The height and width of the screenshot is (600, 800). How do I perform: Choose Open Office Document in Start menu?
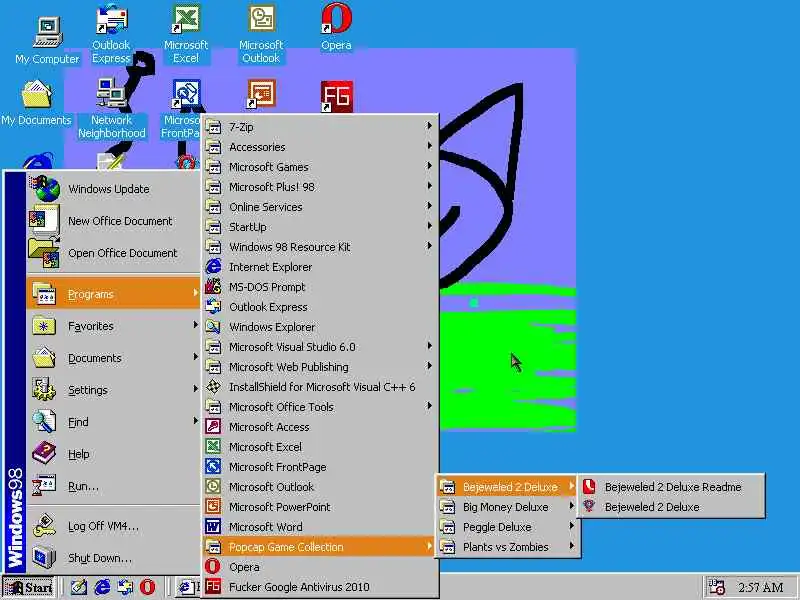coord(113,253)
